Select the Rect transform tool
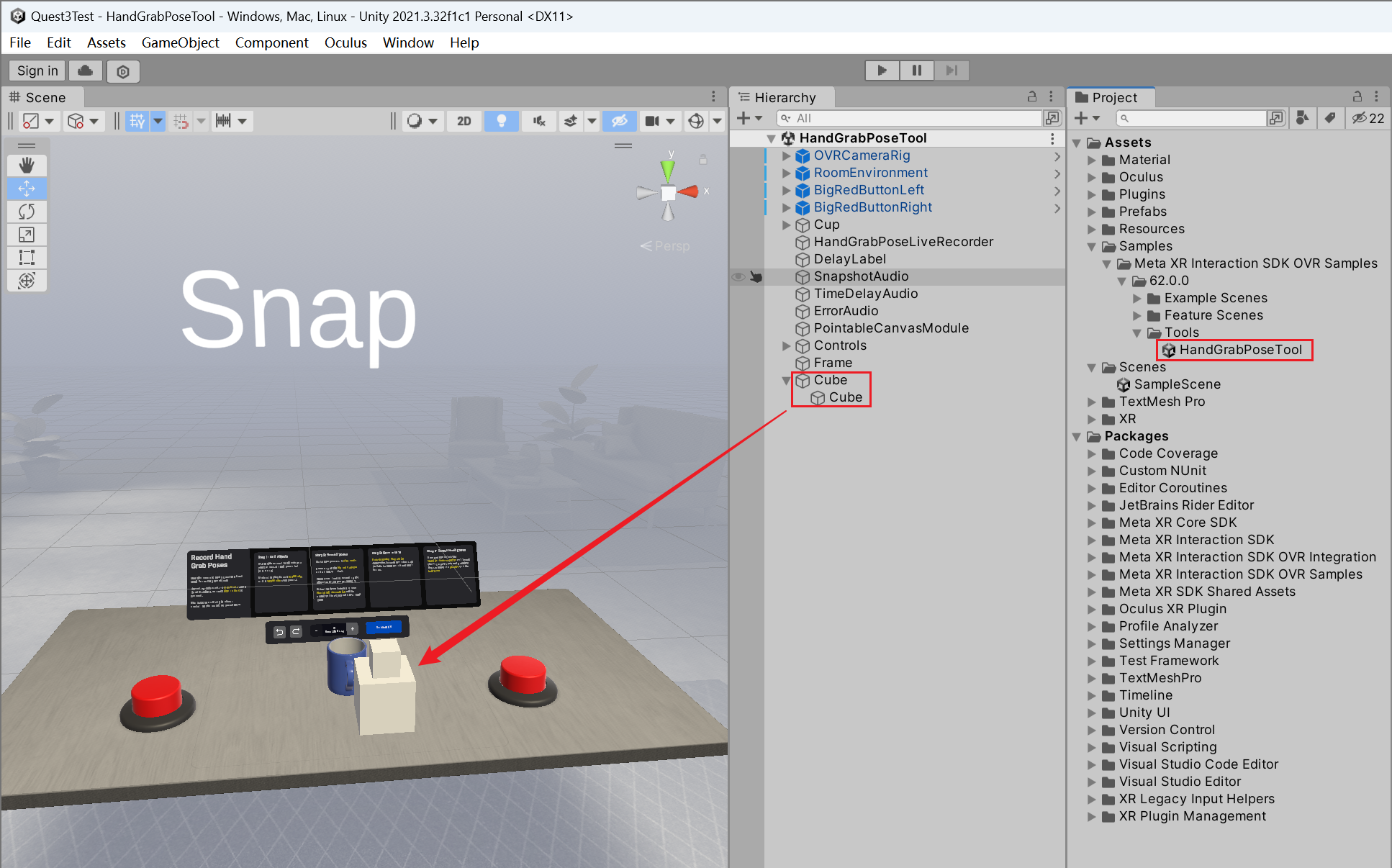Viewport: 1392px width, 868px height. [27, 258]
